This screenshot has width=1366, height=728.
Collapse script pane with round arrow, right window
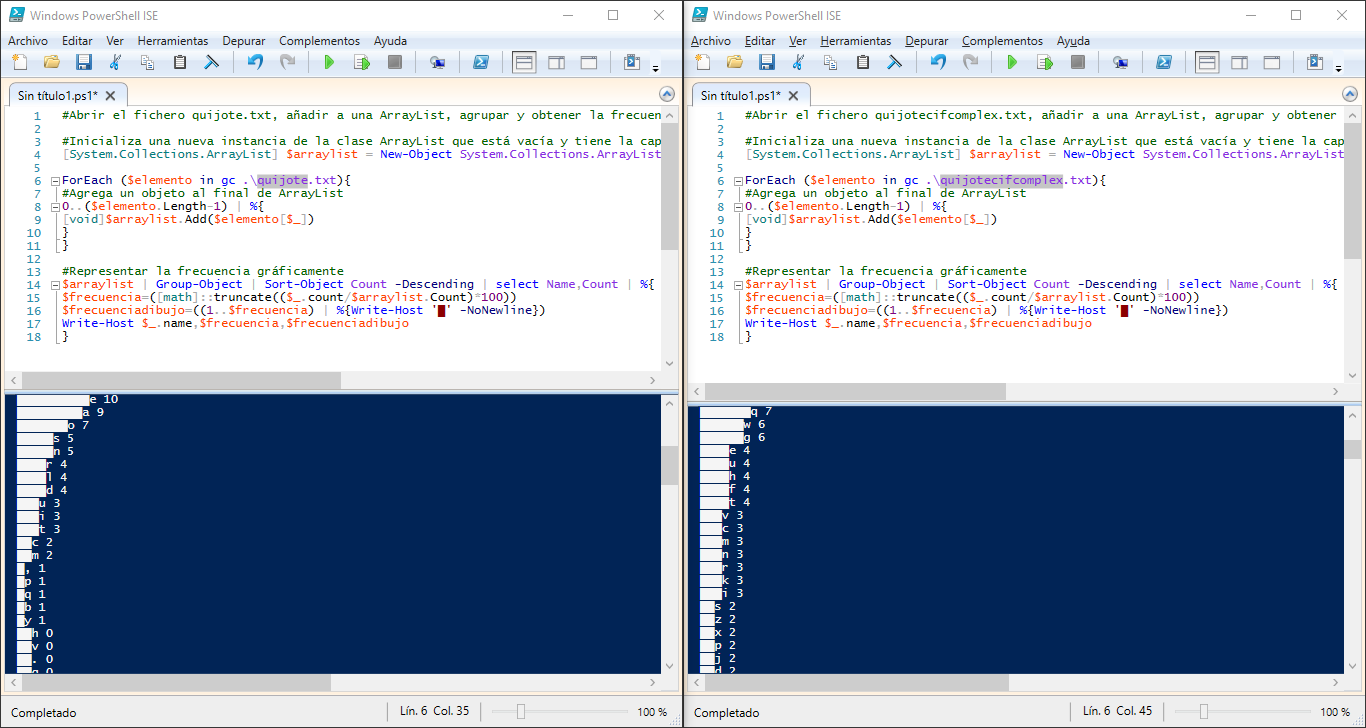[x=1350, y=94]
